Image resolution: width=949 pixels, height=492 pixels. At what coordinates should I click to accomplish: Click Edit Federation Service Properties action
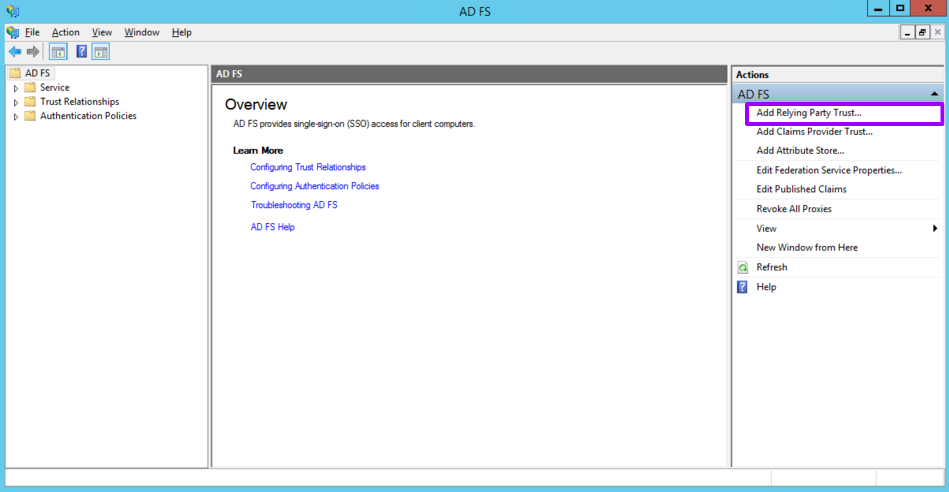pyautogui.click(x=829, y=170)
